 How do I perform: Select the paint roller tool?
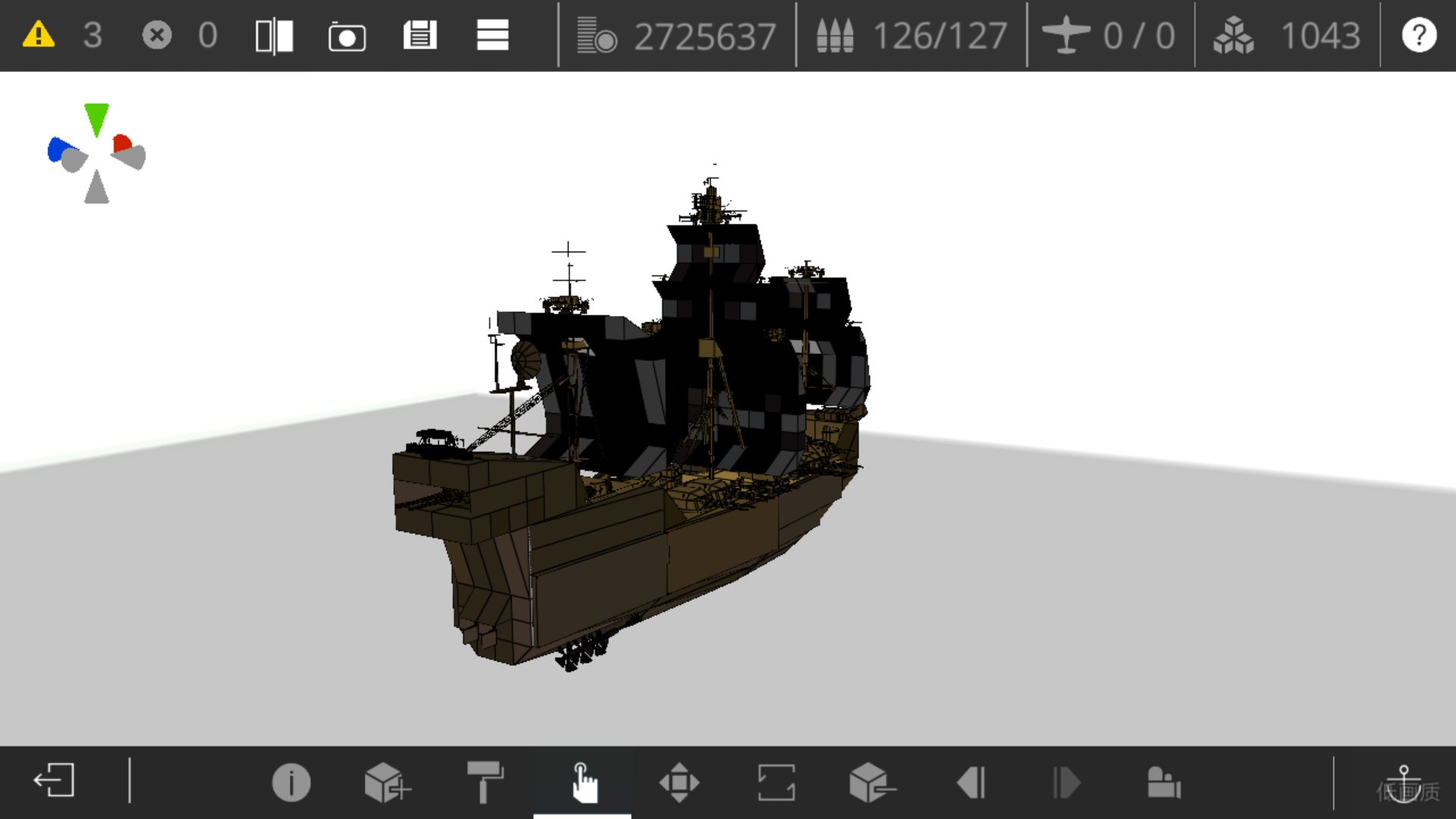pos(485,782)
